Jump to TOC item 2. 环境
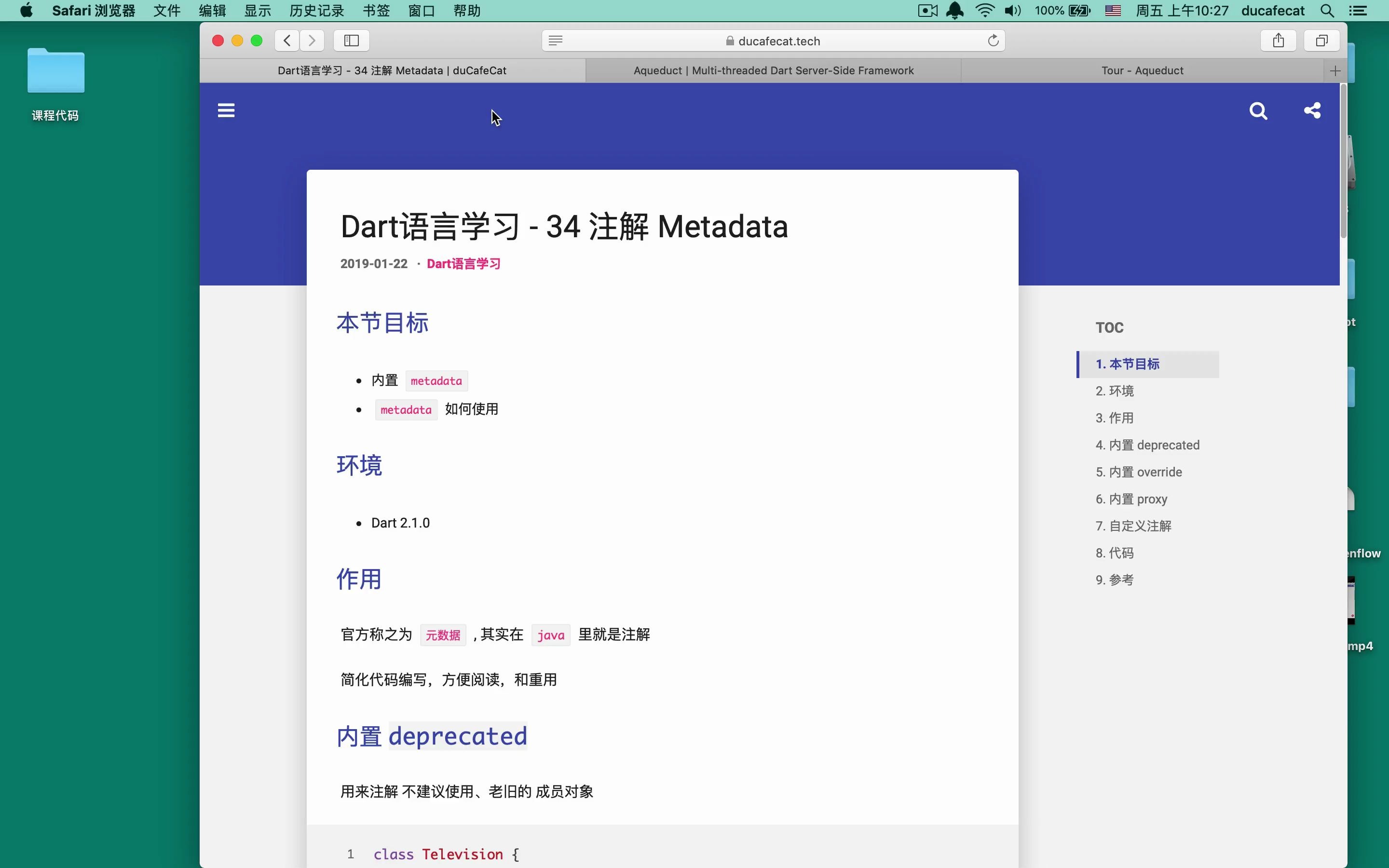This screenshot has height=868, width=1389. tap(1115, 391)
